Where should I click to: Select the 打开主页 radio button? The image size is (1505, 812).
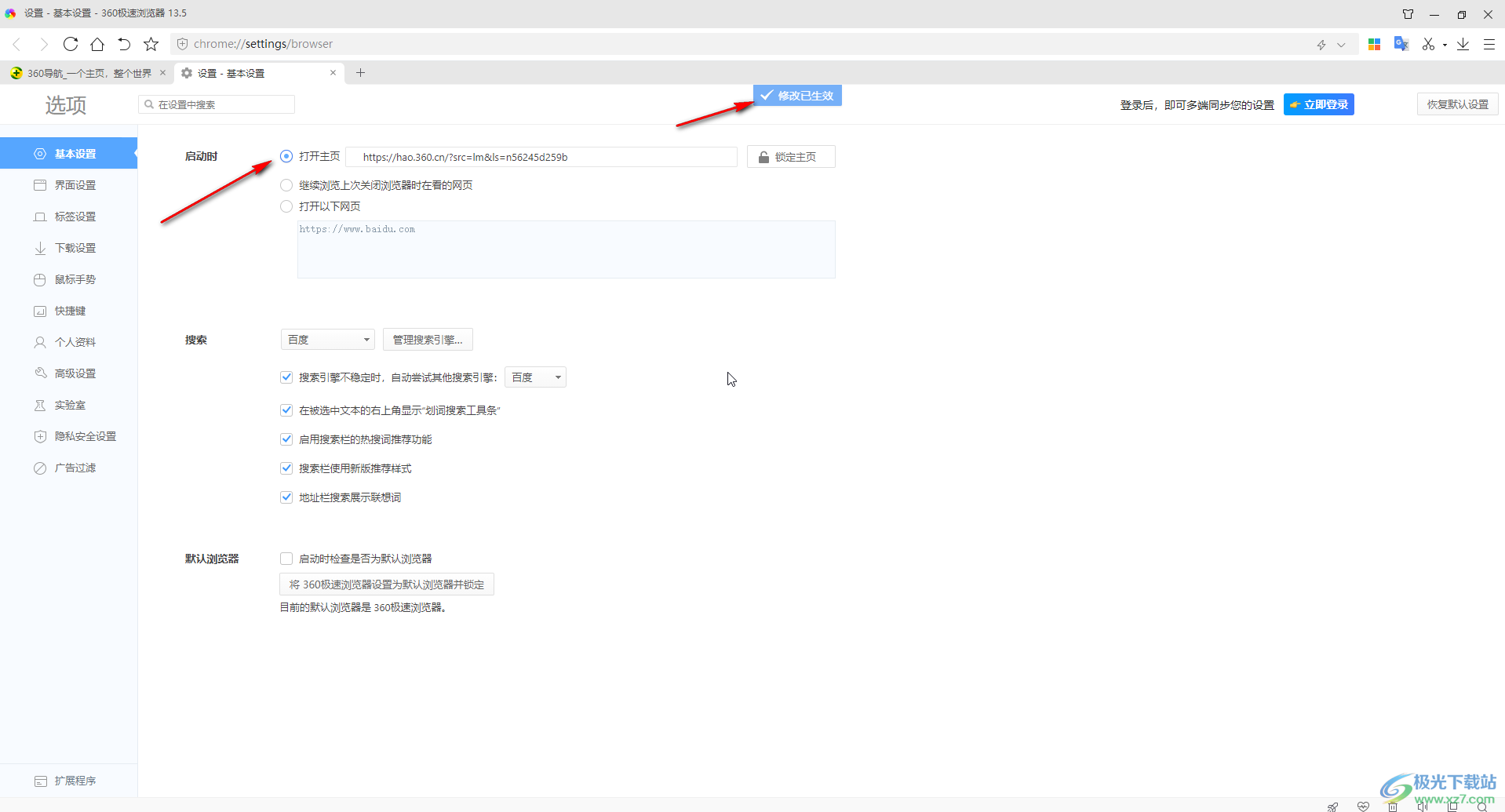tap(286, 156)
